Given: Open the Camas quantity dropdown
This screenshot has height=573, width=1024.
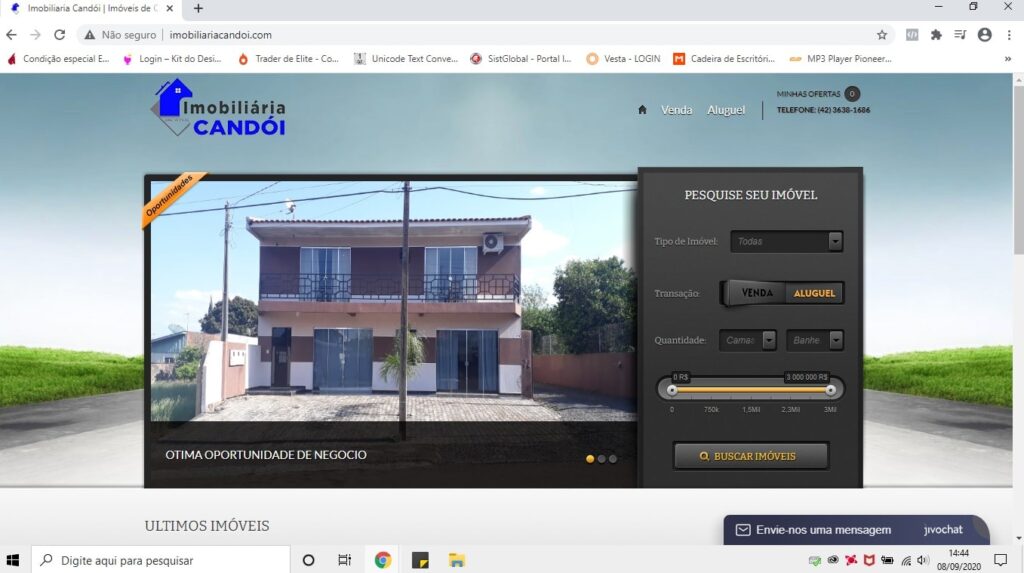Looking at the screenshot, I should 748,340.
